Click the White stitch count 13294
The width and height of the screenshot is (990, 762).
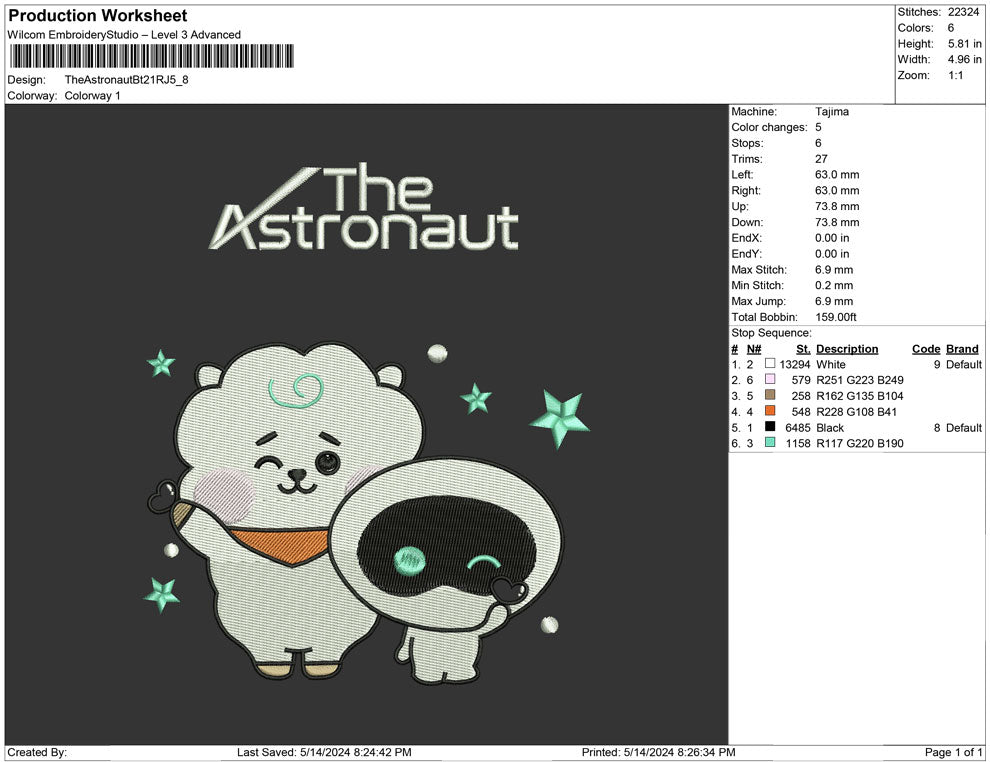794,364
